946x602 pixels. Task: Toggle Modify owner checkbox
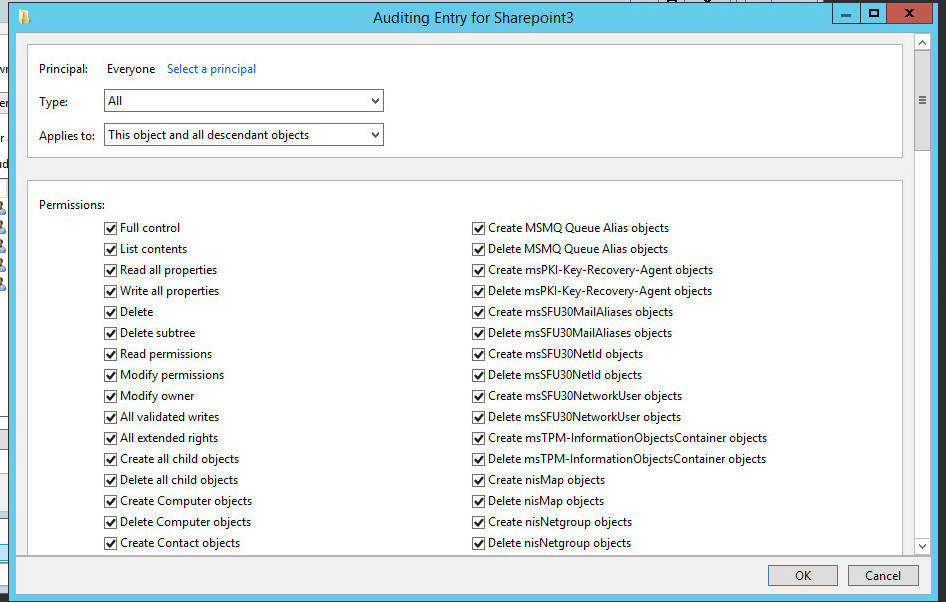[111, 396]
